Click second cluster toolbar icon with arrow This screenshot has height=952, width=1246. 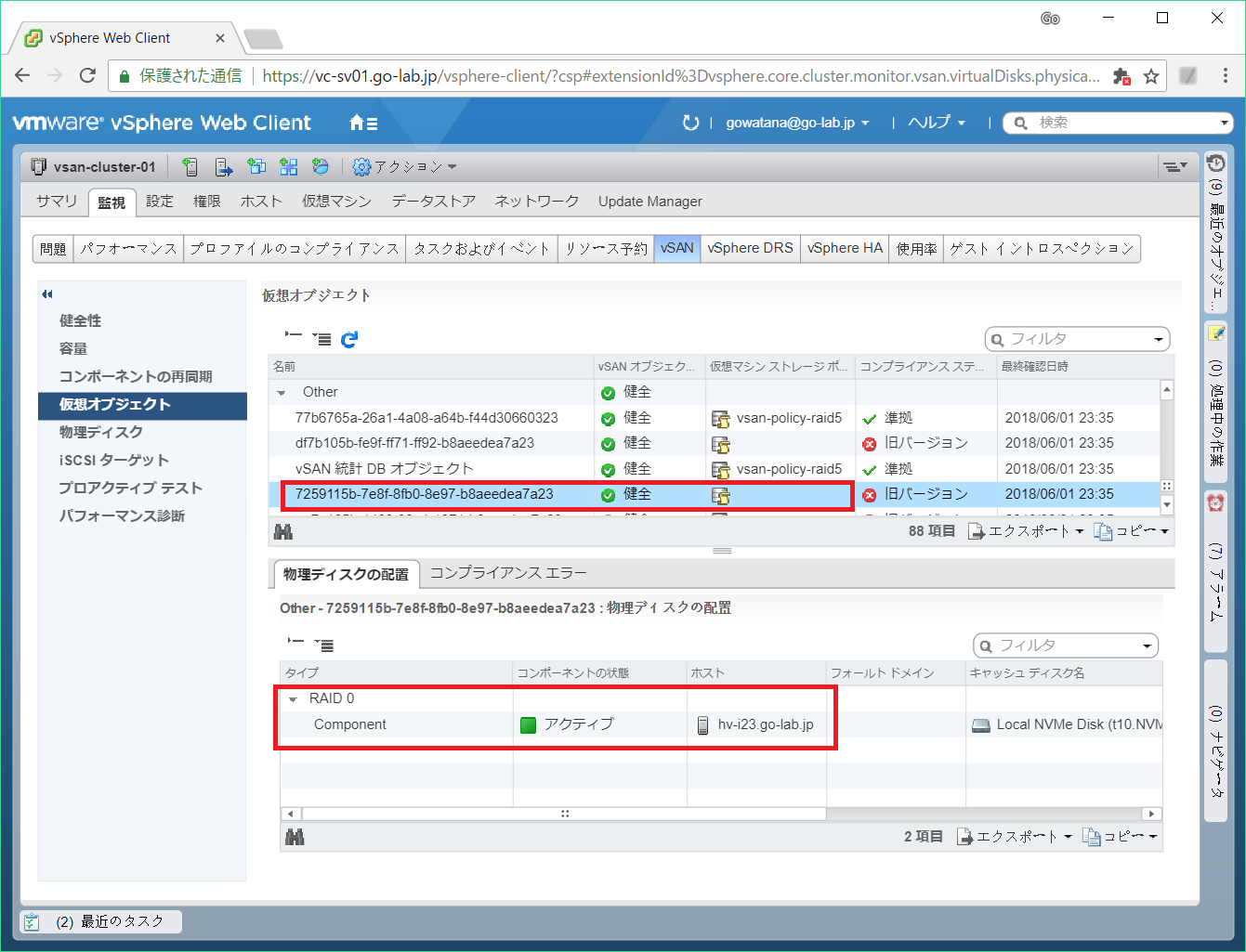coord(224,167)
